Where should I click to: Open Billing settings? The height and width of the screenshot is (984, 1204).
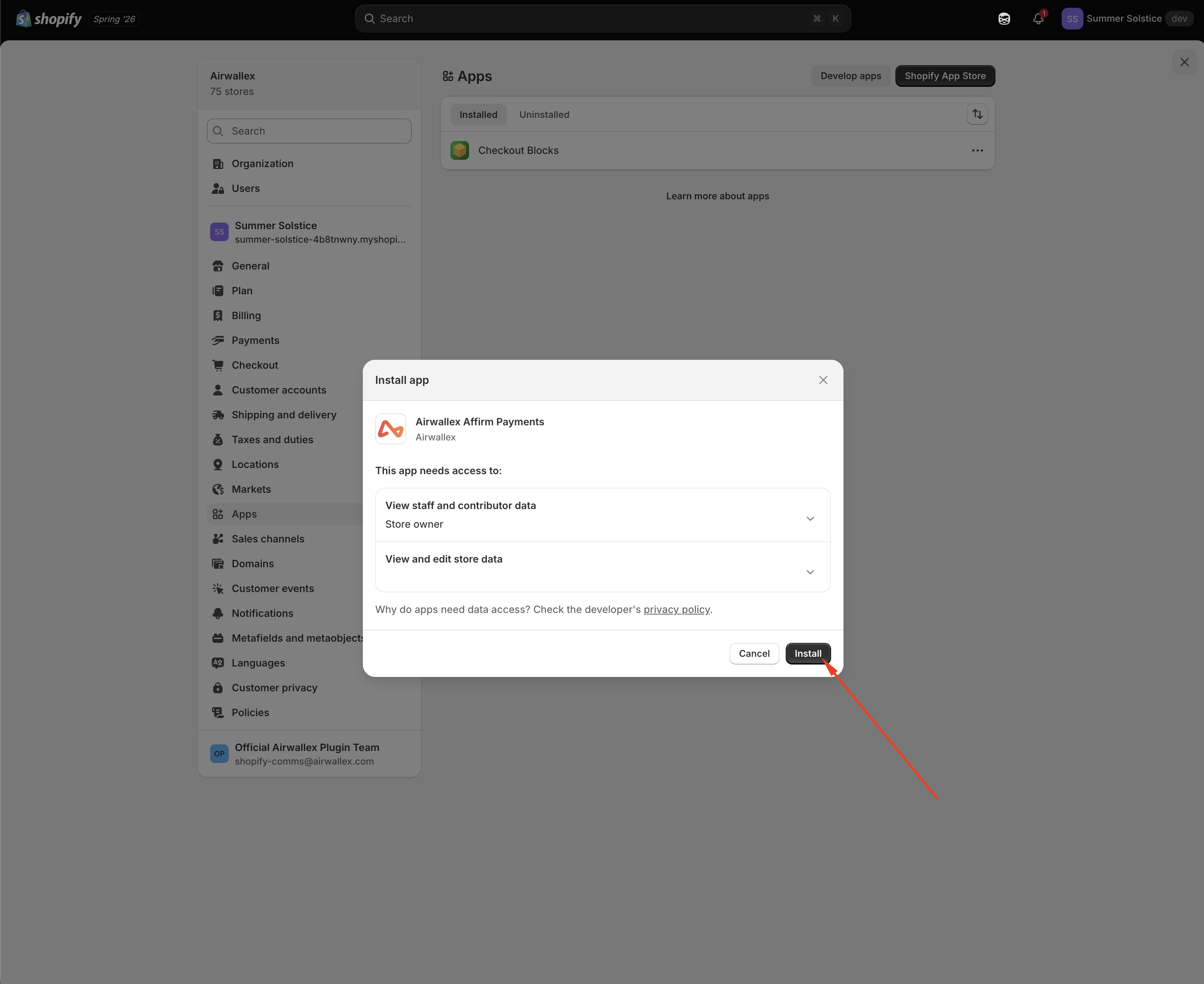pyautogui.click(x=309, y=316)
